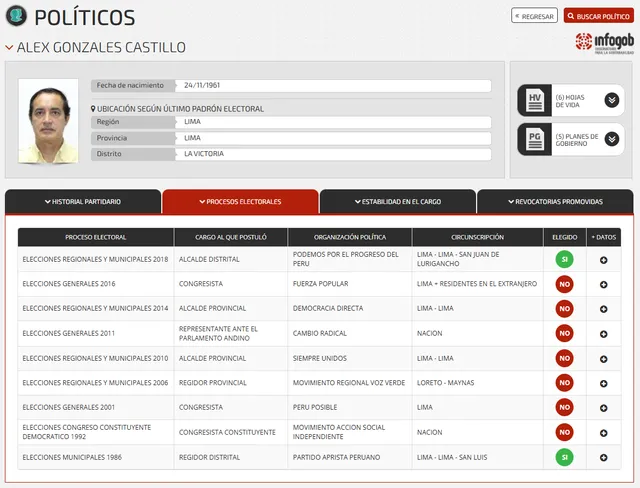This screenshot has width=640, height=488.
Task: Show more data for Elecciones Regionales 2006
Action: tap(603, 383)
